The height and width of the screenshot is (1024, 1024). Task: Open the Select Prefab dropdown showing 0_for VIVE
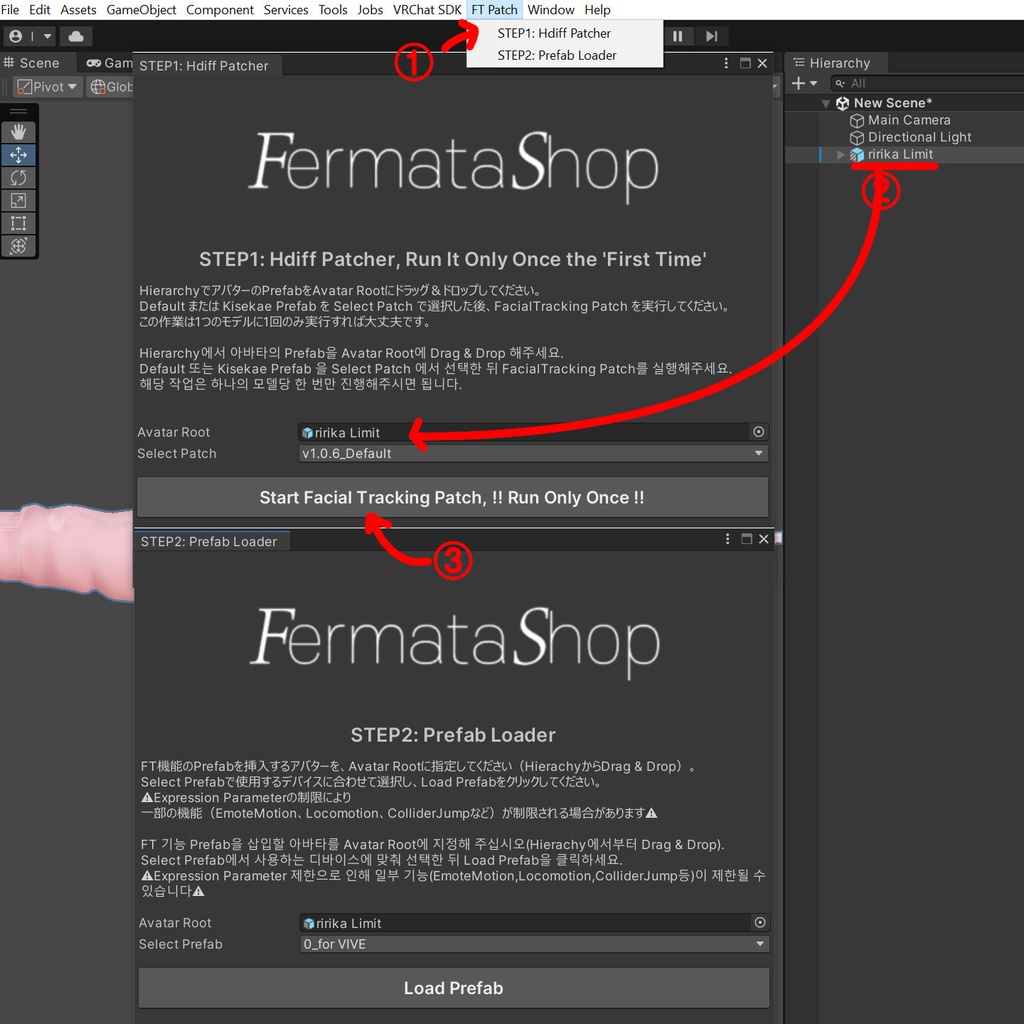click(x=533, y=943)
